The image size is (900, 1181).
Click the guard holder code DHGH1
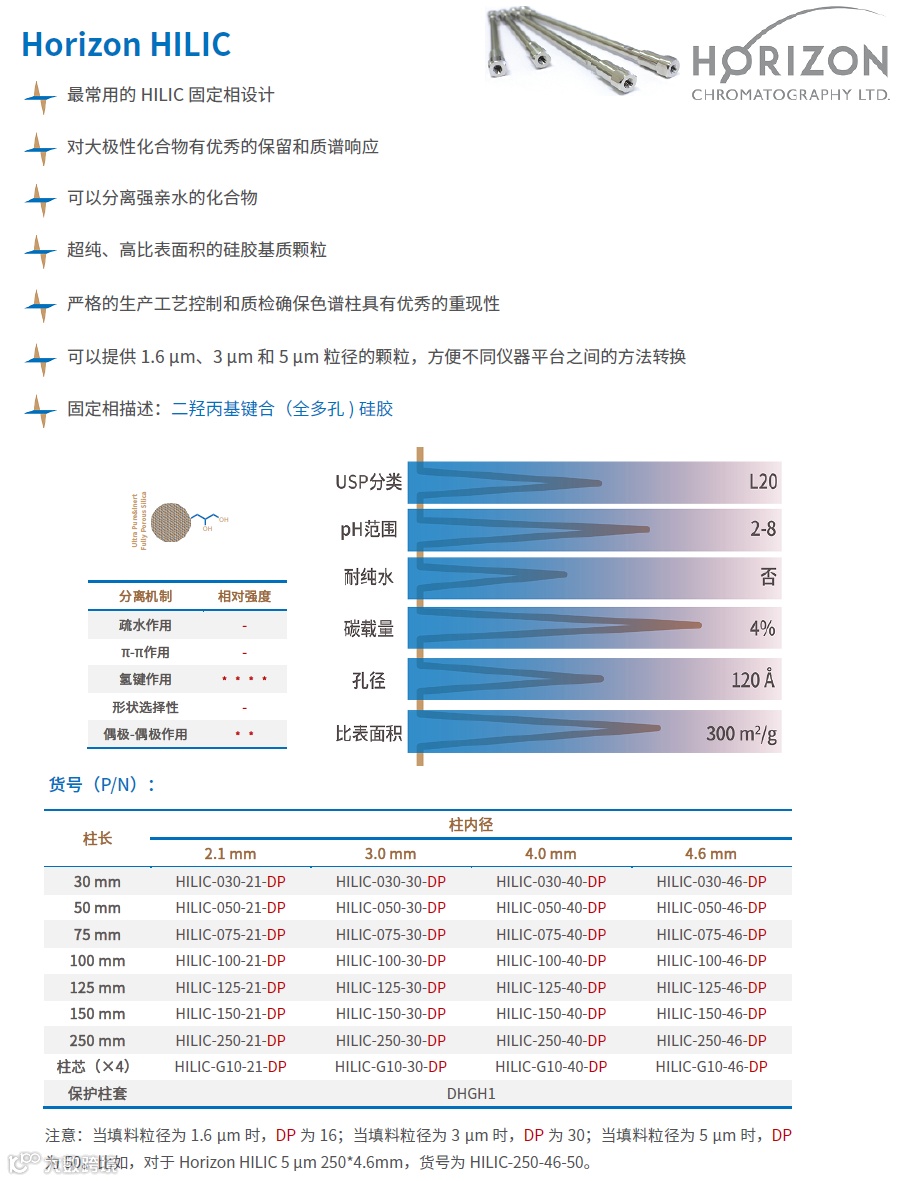(471, 1094)
